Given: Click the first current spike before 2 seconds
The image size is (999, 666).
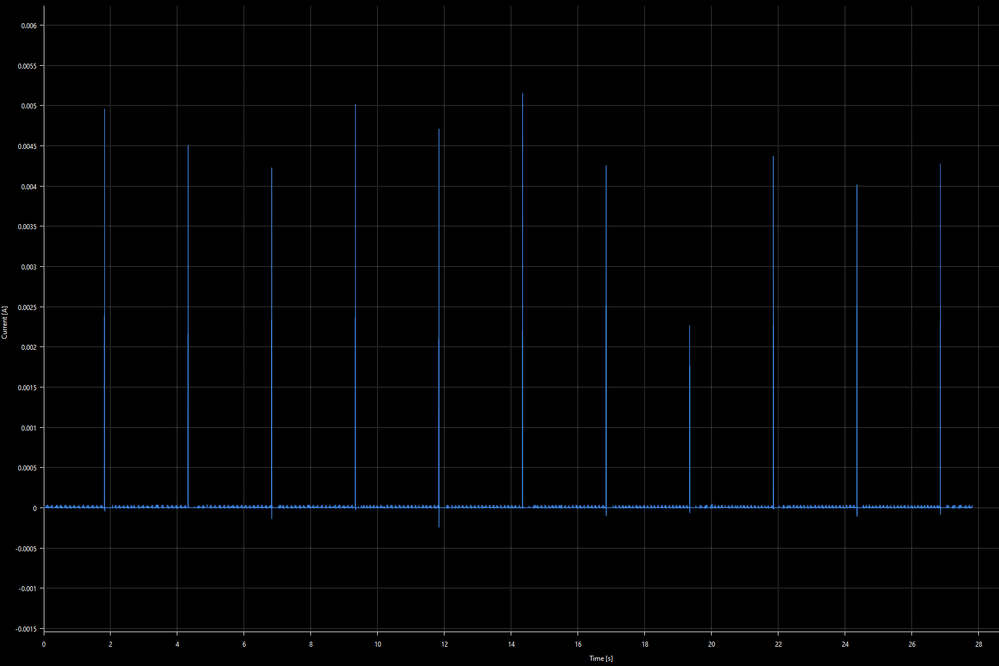Looking at the screenshot, I should pos(104,309).
